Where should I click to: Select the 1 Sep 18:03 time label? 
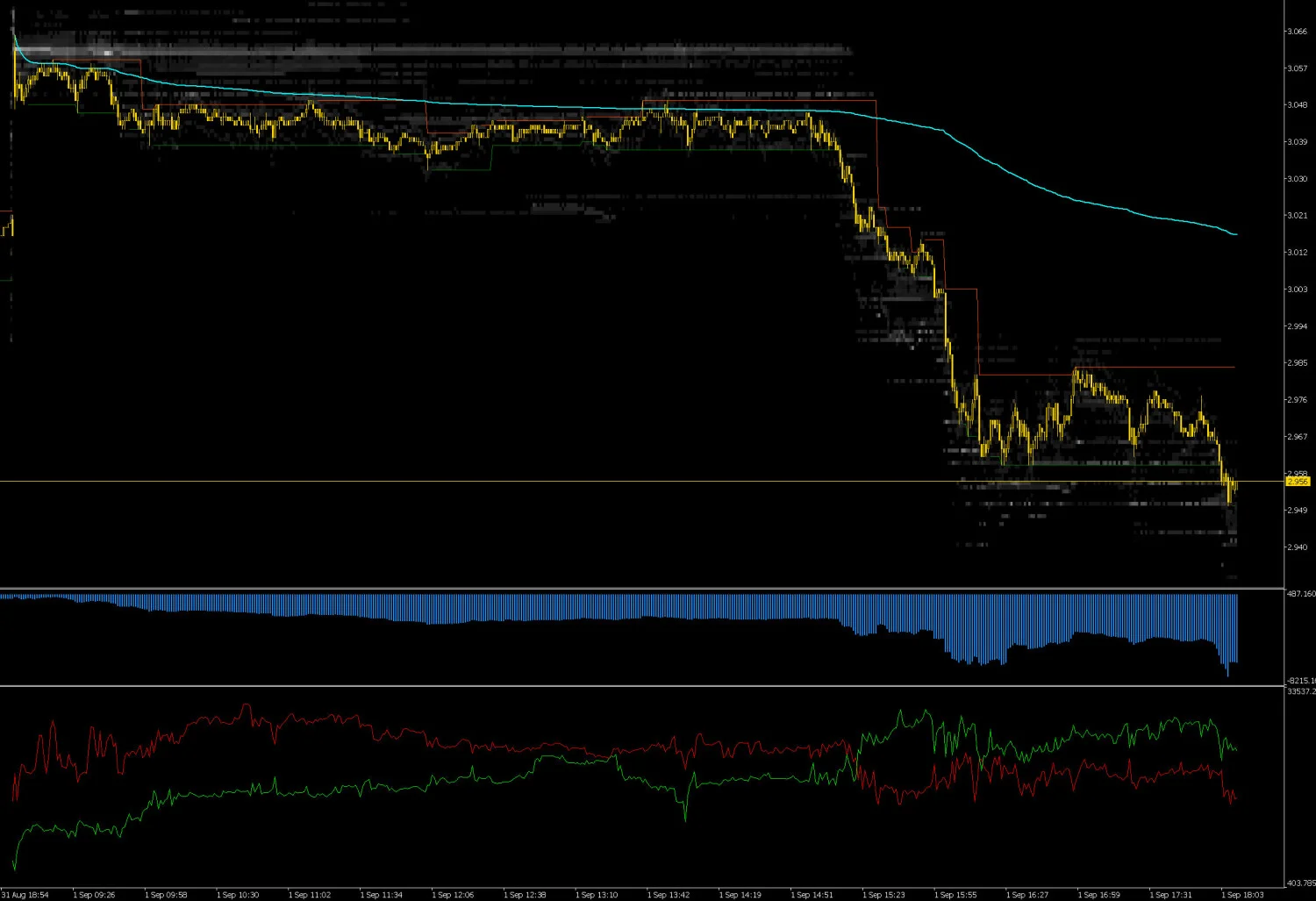pos(1242,895)
